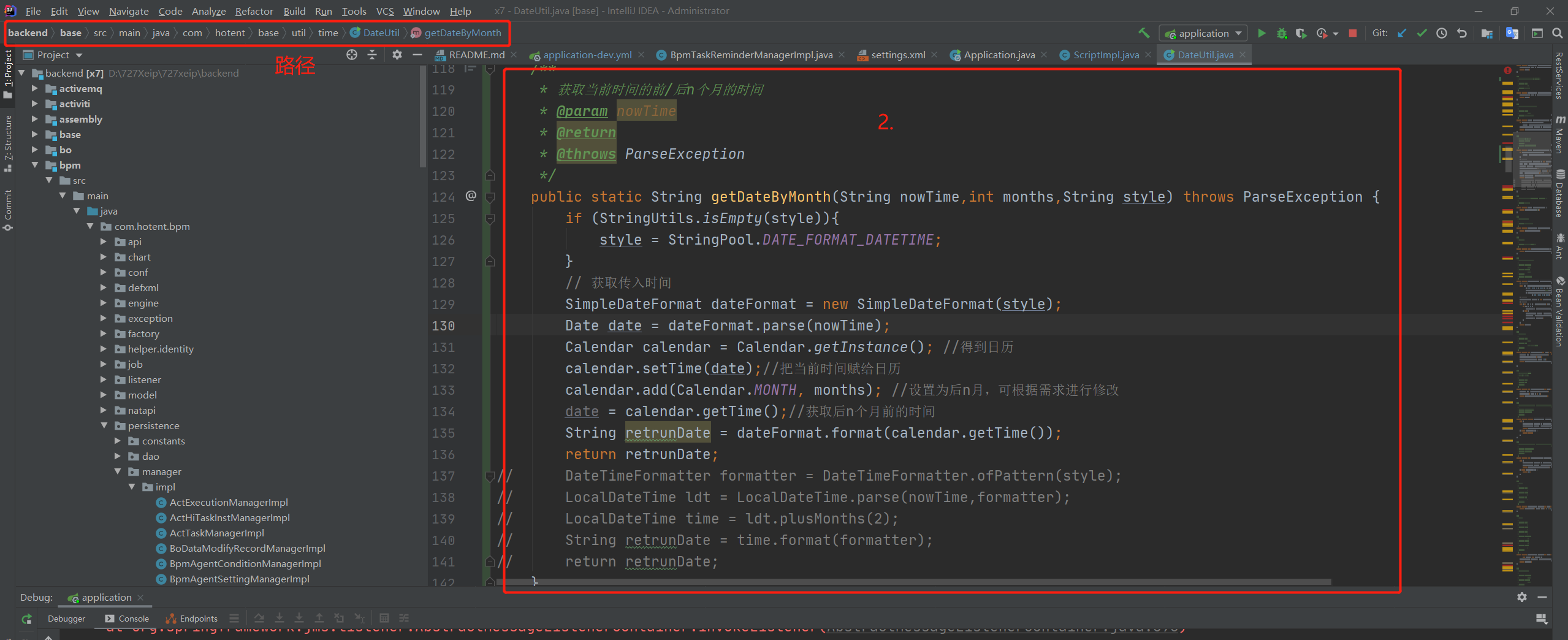Click Git Update Project arrow icon
Viewport: 1568px width, 640px height.
[1402, 33]
